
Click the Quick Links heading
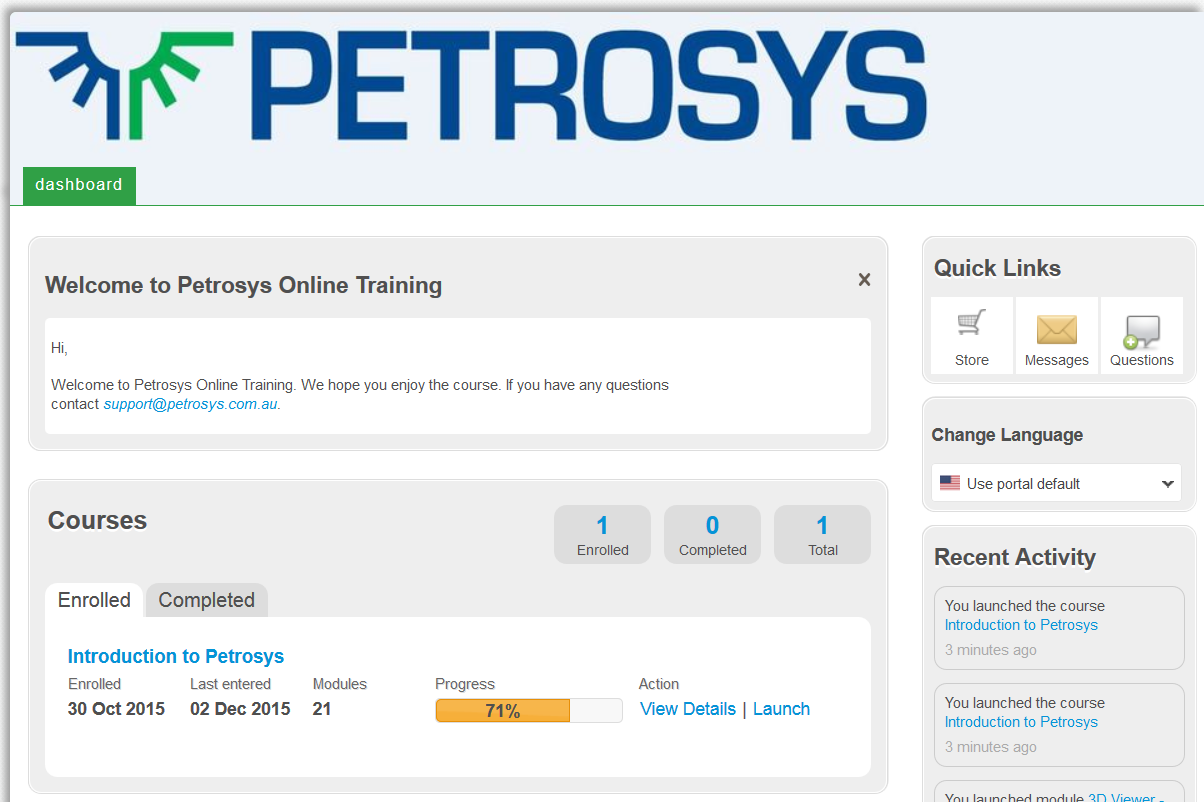[997, 268]
